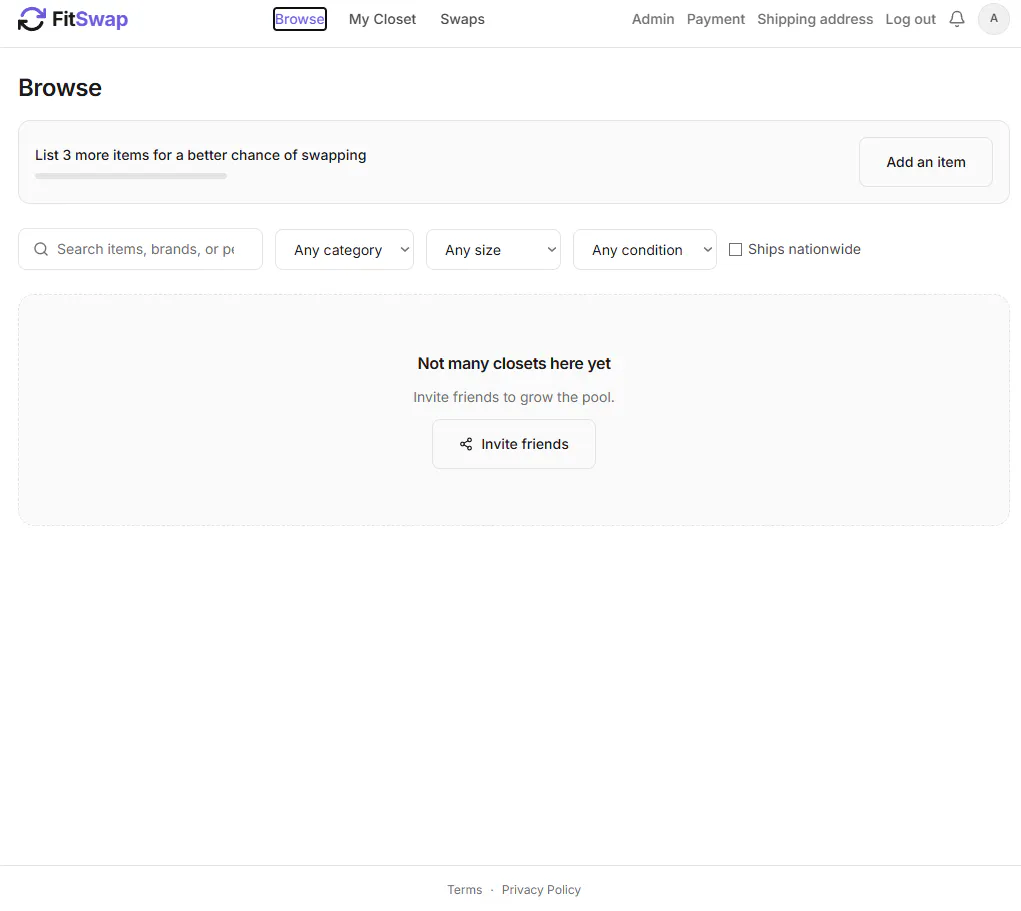The height and width of the screenshot is (911, 1021).
Task: Switch to My Closet tab
Action: (382, 19)
